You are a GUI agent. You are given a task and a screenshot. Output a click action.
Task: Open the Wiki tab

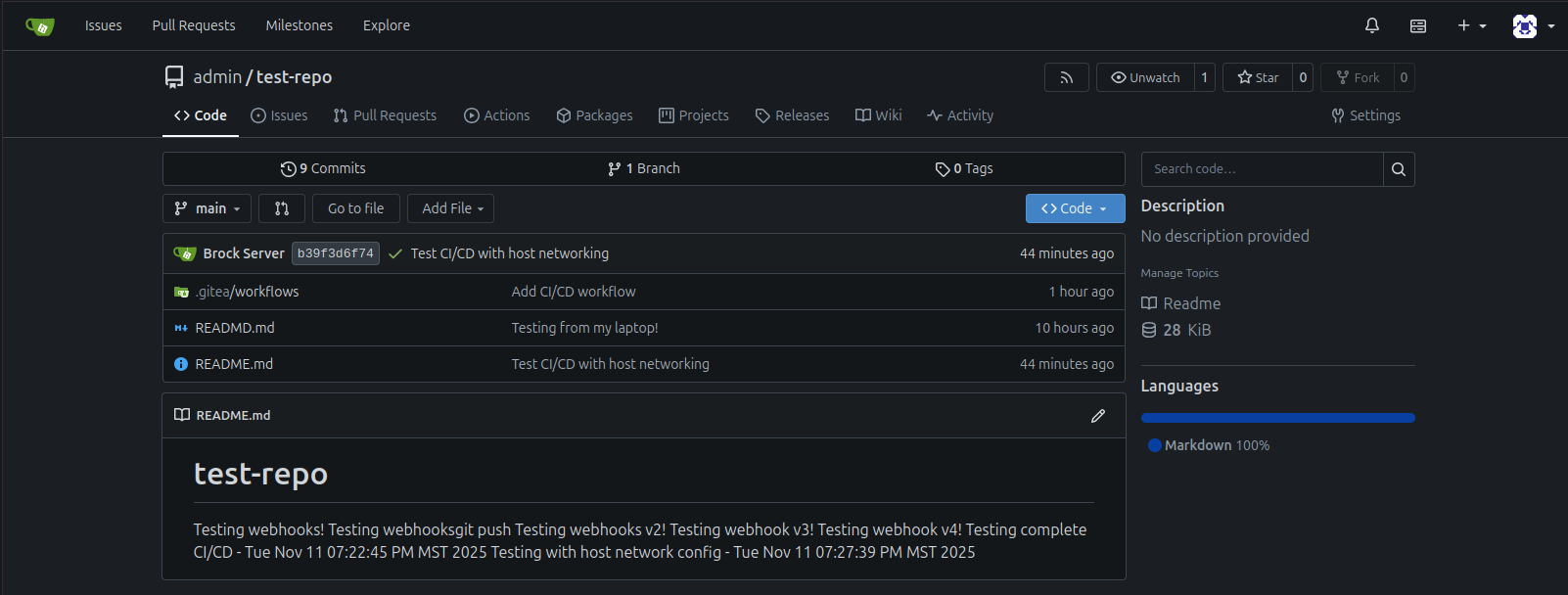tap(878, 115)
